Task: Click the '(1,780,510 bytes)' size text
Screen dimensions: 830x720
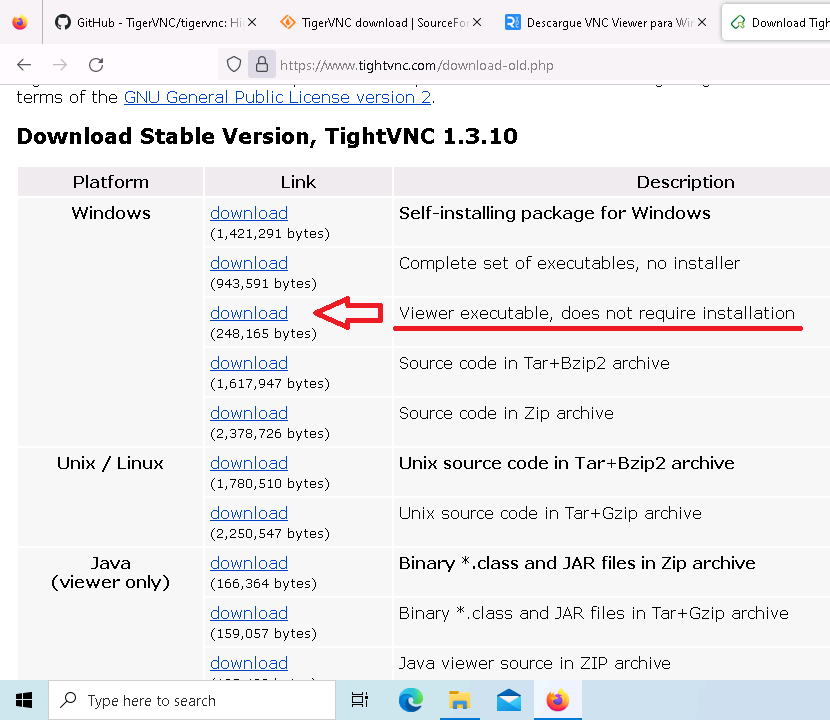Action: (270, 483)
